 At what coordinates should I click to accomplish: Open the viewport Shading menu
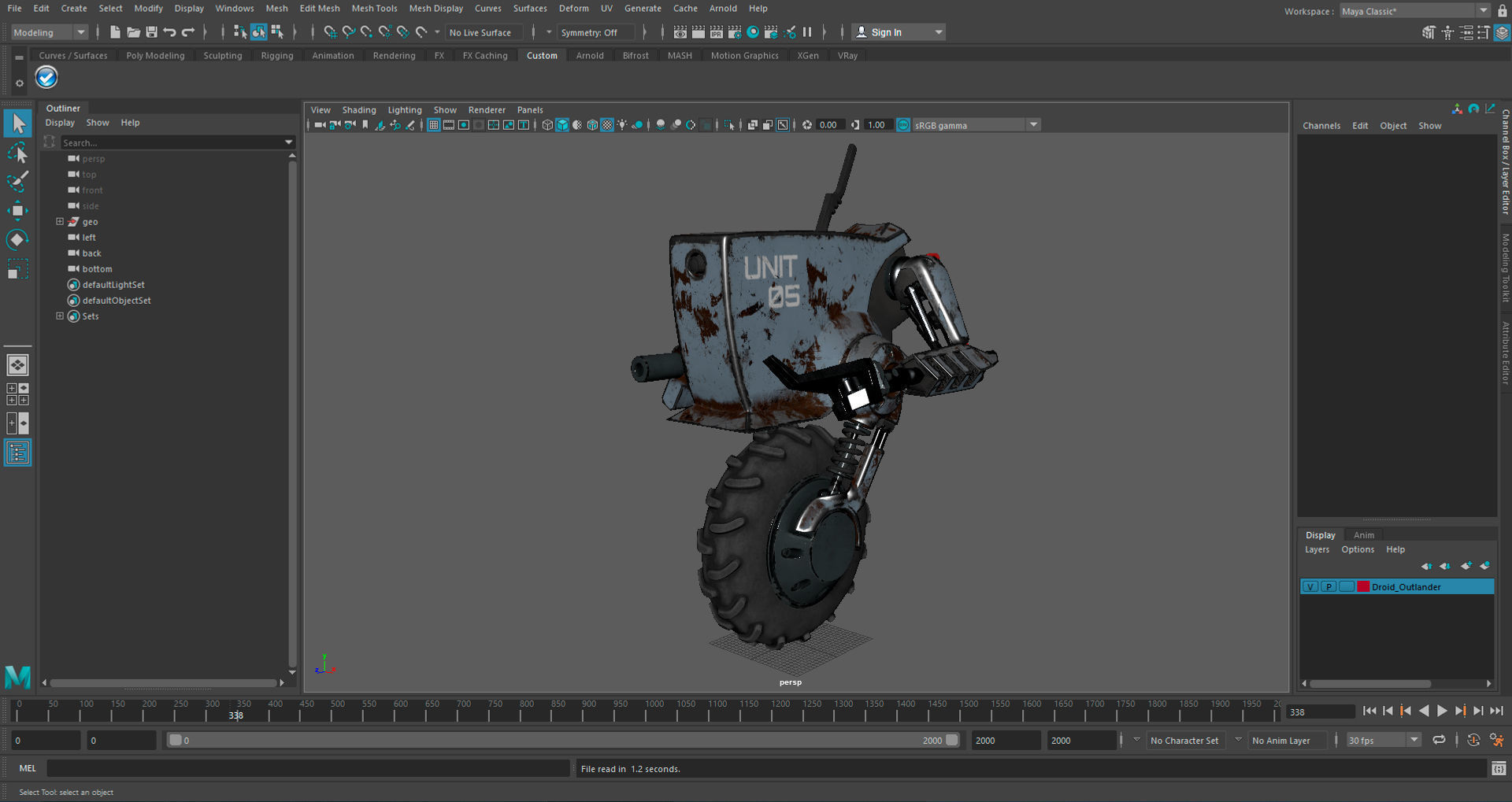[359, 110]
